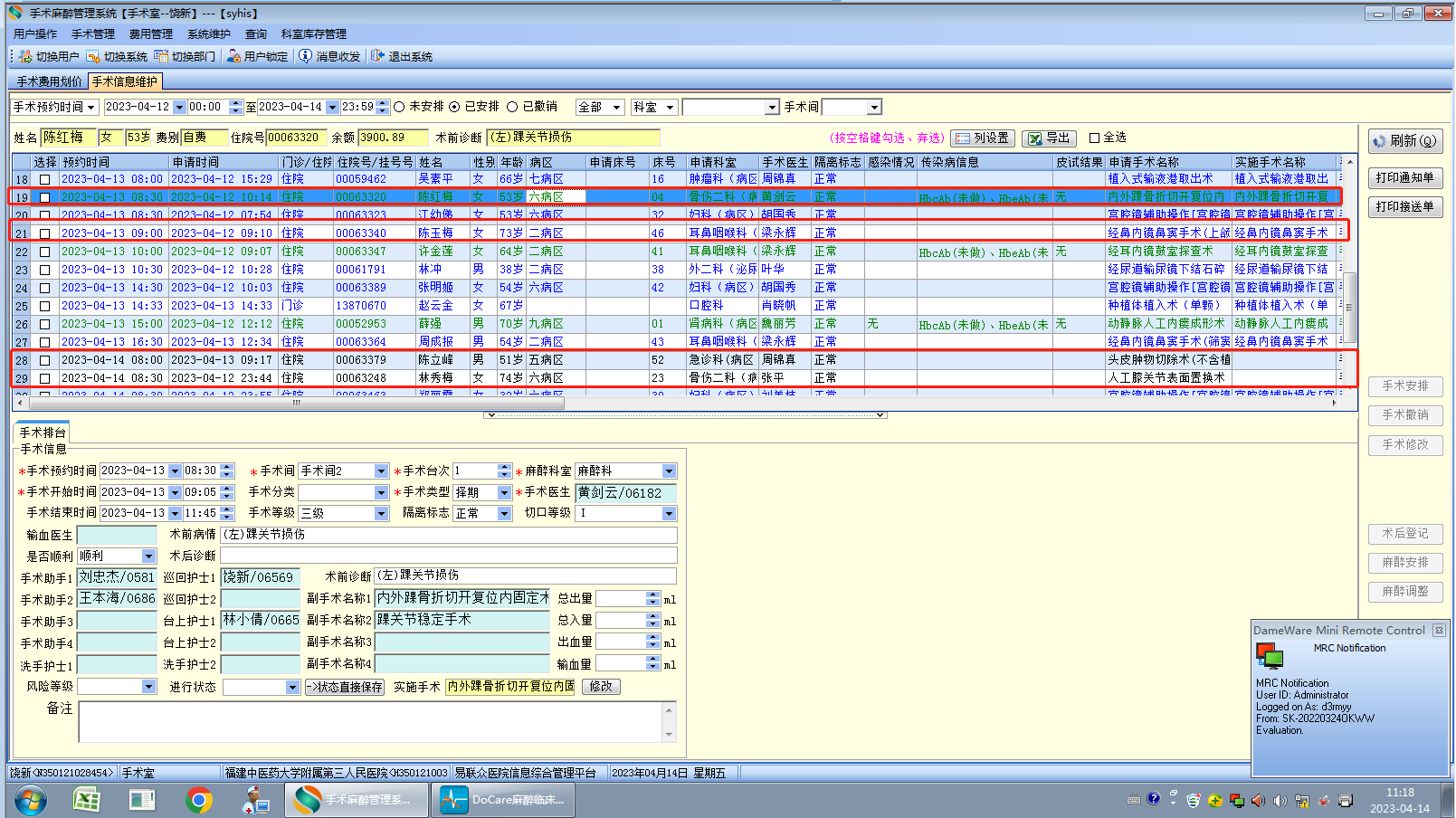Select the 已撤销 radio button
1456x818 pixels.
coord(512,107)
